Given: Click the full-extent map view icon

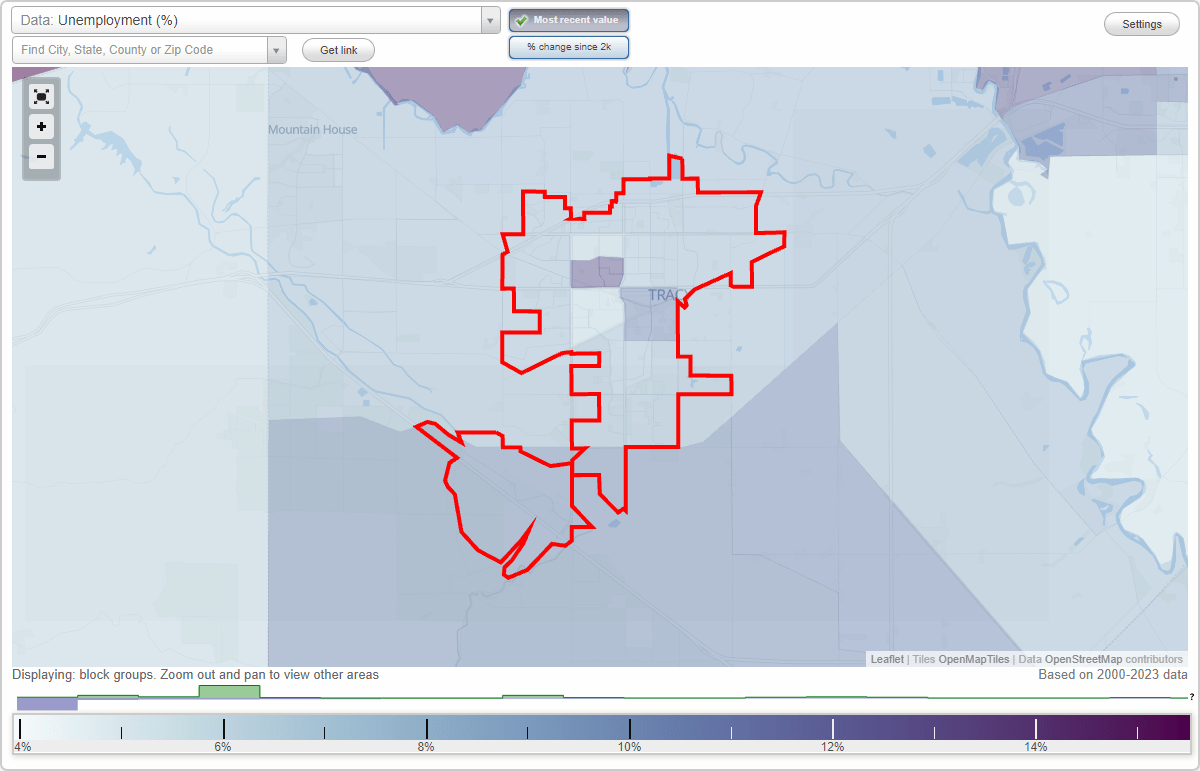Looking at the screenshot, I should tap(41, 96).
